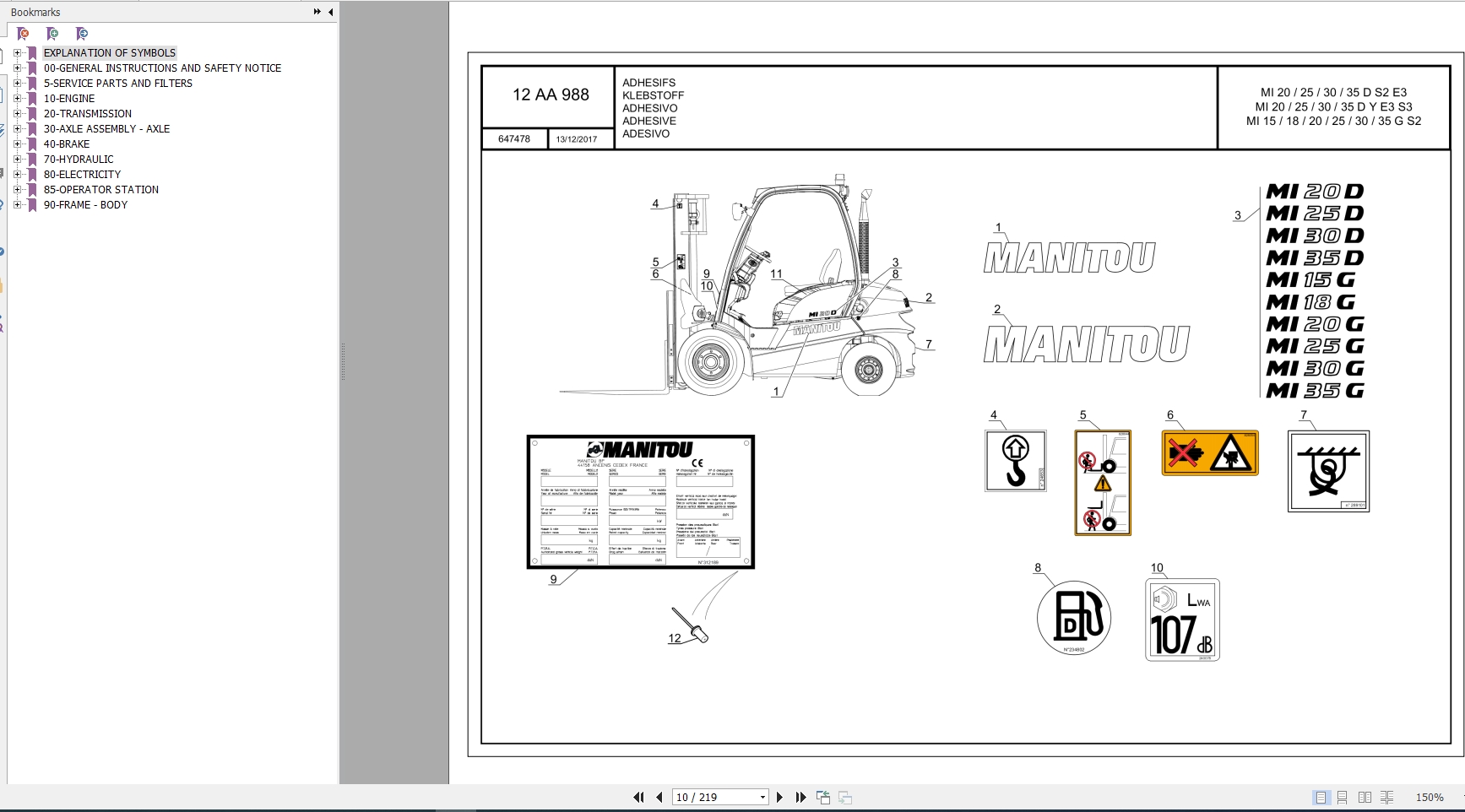This screenshot has height=812, width=1465.
Task: Click the delete bookmark icon
Action: click(24, 34)
